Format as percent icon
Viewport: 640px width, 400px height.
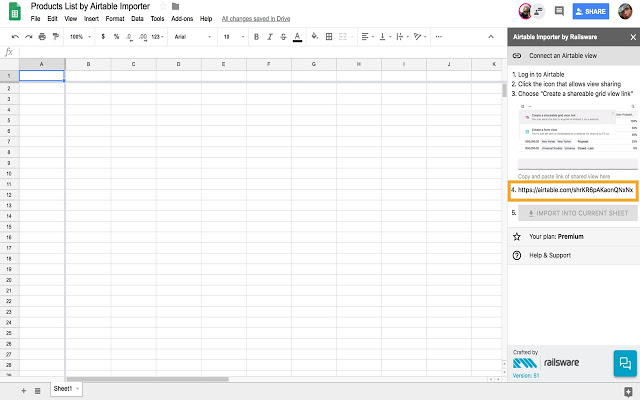[116, 37]
